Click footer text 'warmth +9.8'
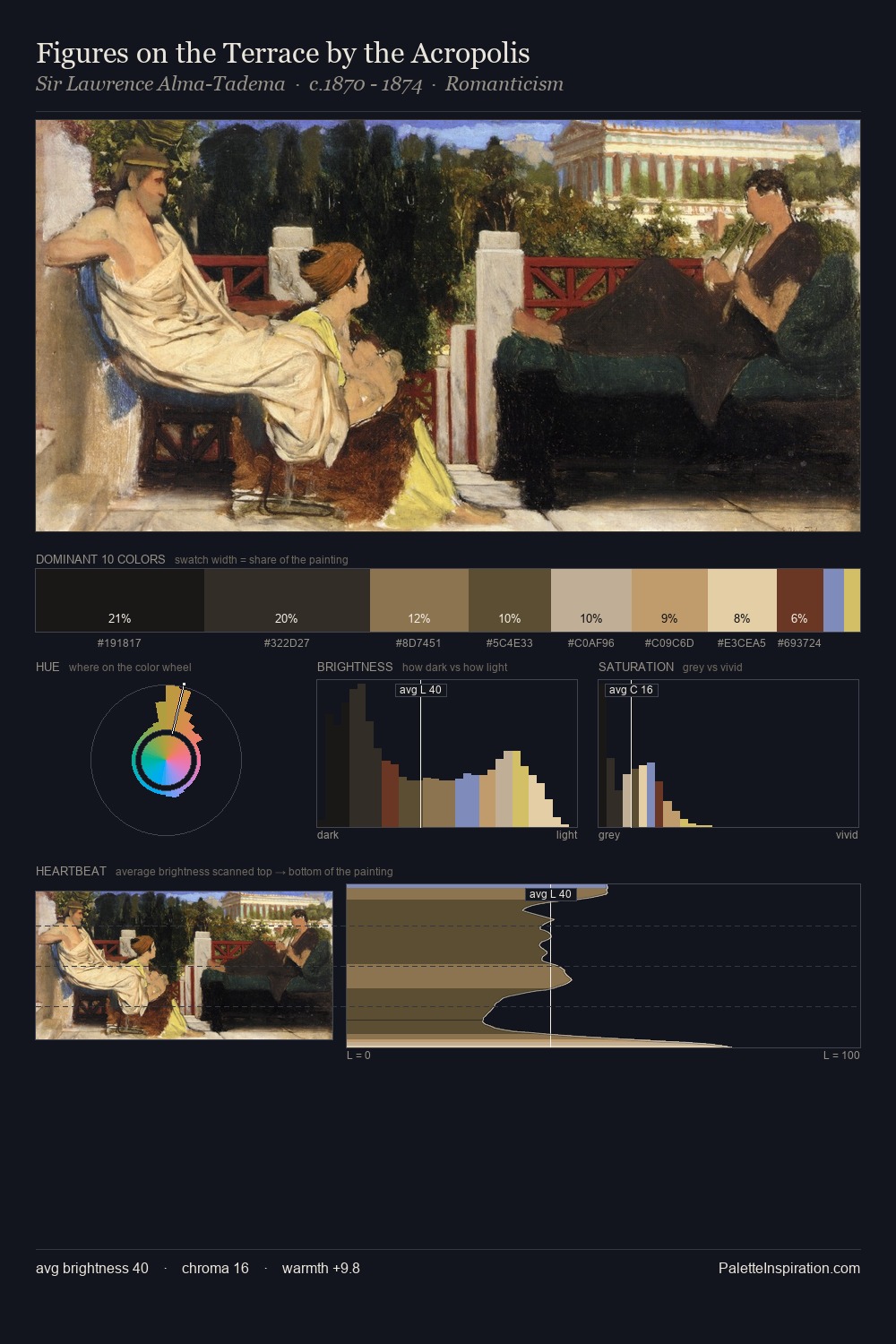Viewport: 896px width, 1344px height. pos(321,1268)
